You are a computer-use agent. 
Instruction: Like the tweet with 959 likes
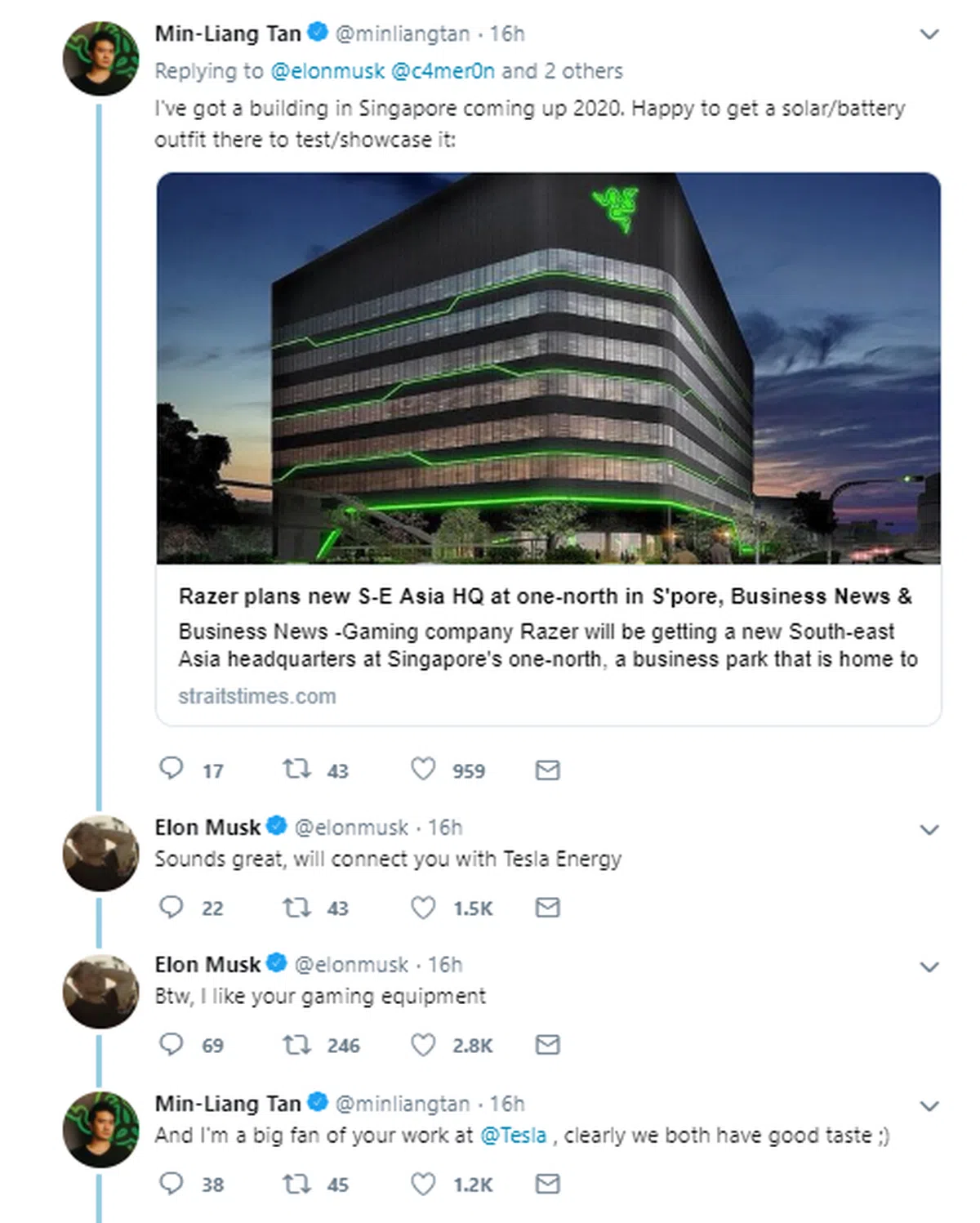(x=423, y=769)
